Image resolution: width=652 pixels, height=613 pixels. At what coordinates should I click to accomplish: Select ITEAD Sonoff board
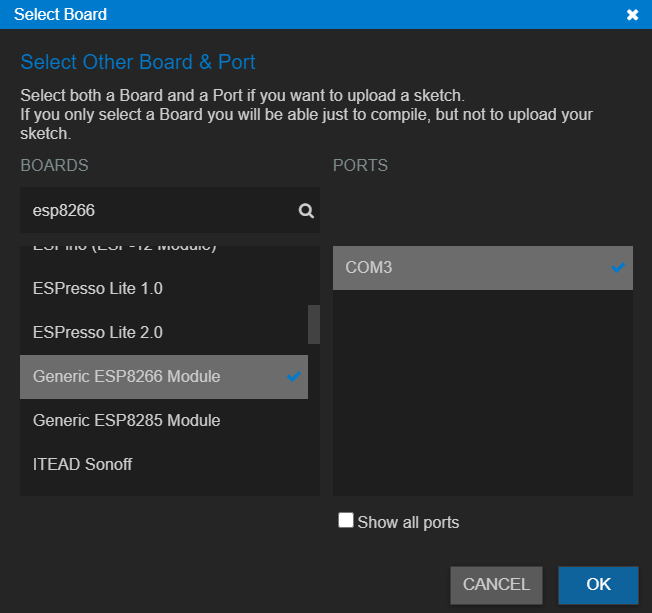tap(164, 465)
